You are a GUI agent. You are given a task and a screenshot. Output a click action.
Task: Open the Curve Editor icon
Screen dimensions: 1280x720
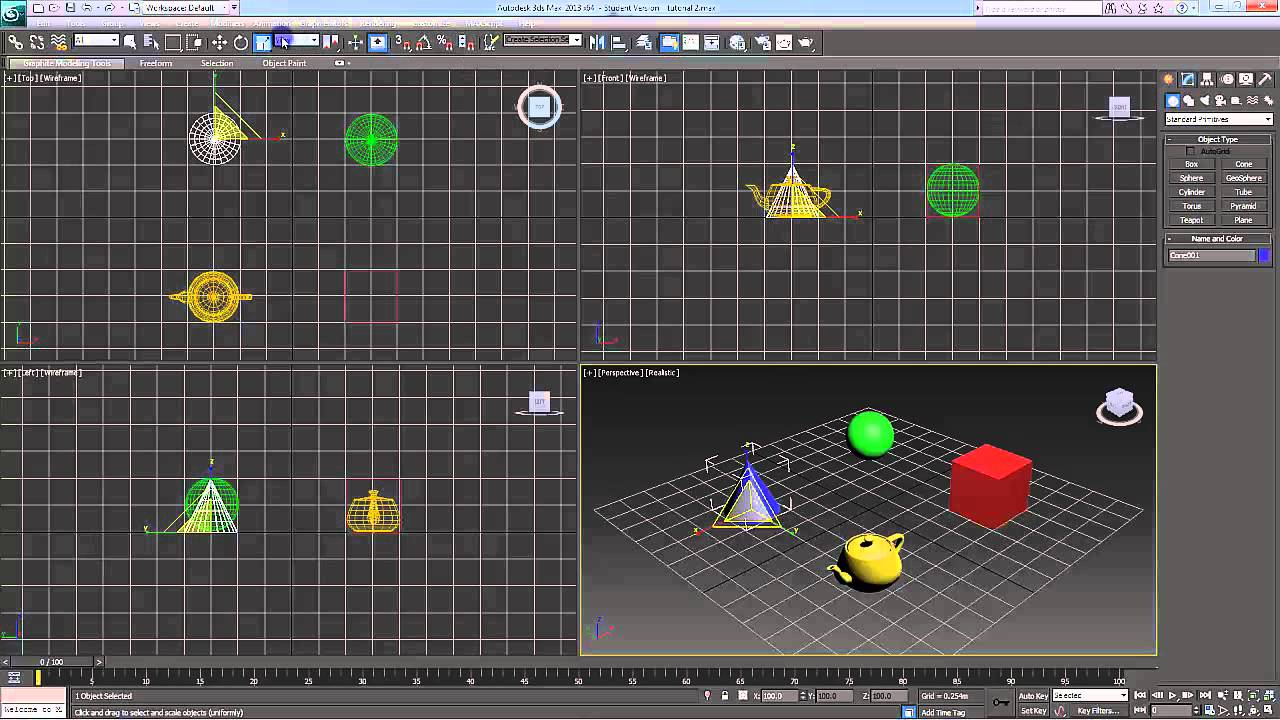point(690,42)
